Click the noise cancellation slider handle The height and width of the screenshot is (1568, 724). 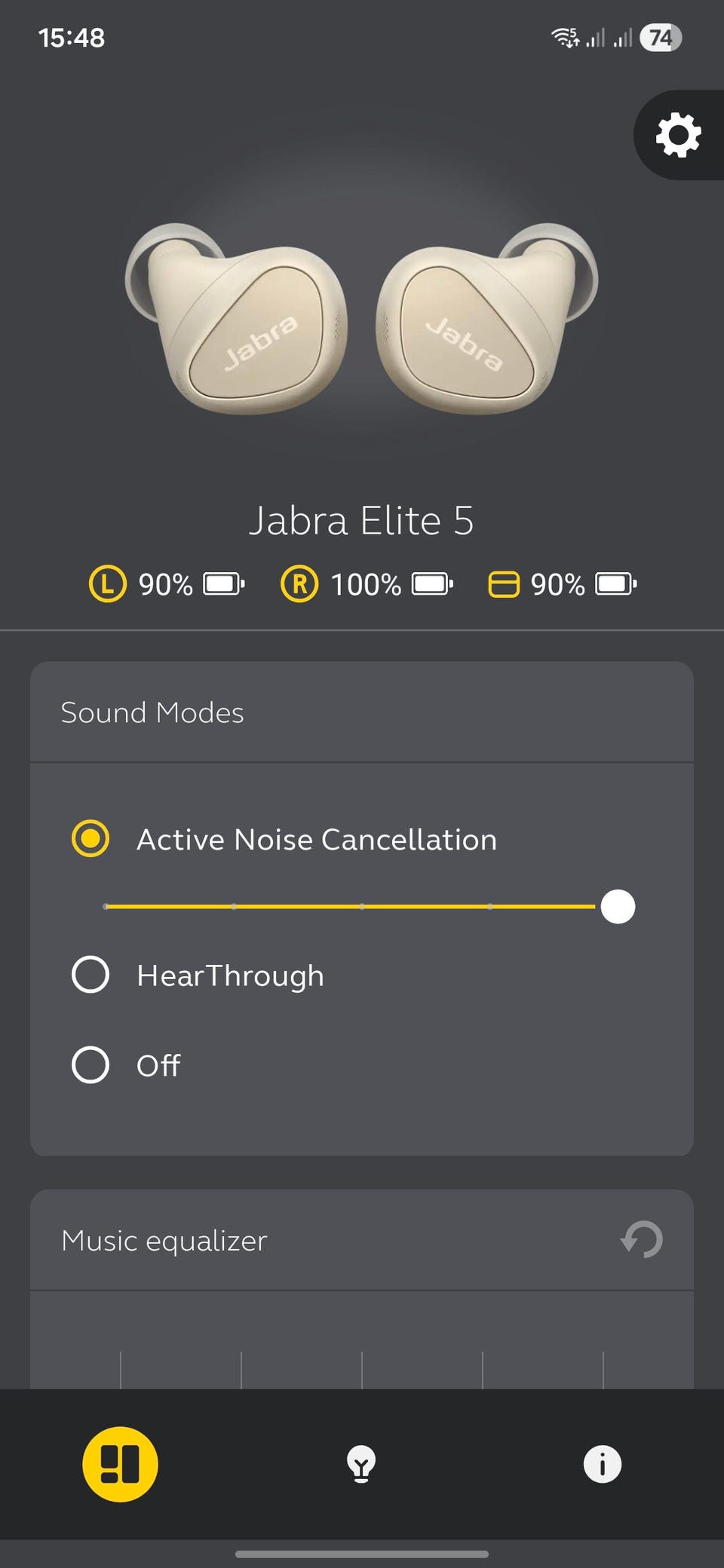(618, 906)
